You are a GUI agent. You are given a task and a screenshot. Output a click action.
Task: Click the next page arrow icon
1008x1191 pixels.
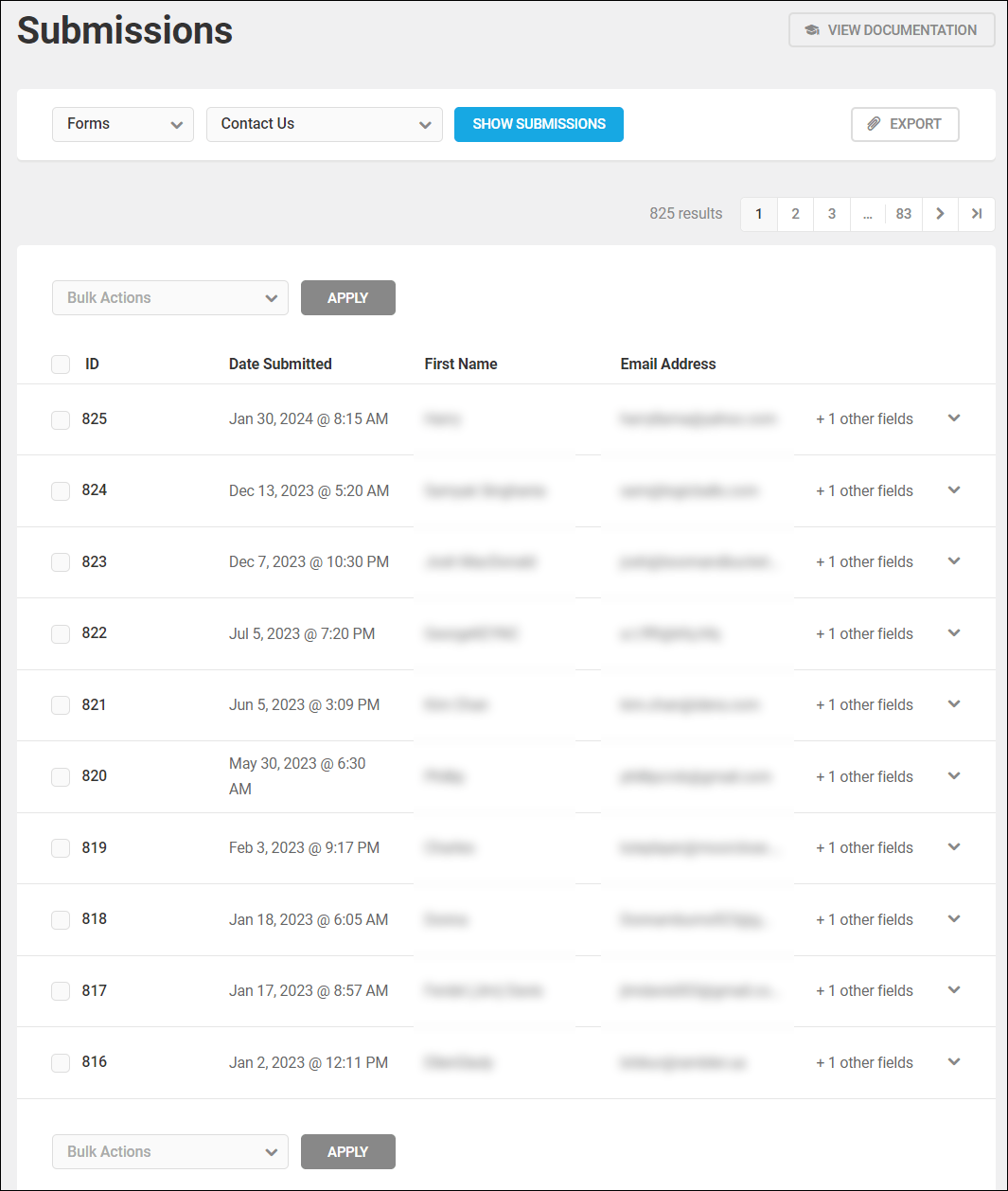(x=940, y=214)
